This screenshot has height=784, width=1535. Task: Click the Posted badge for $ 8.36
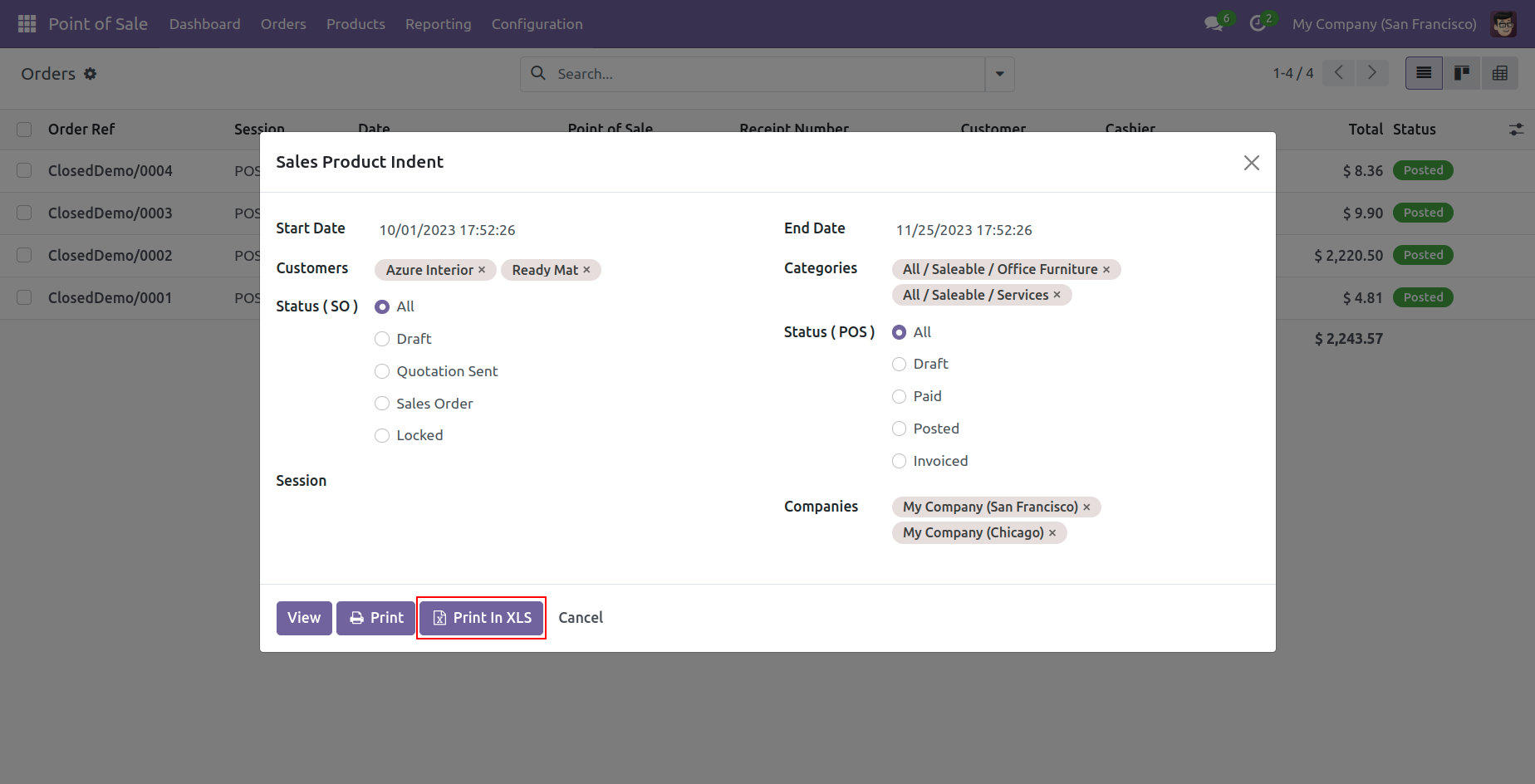point(1423,170)
